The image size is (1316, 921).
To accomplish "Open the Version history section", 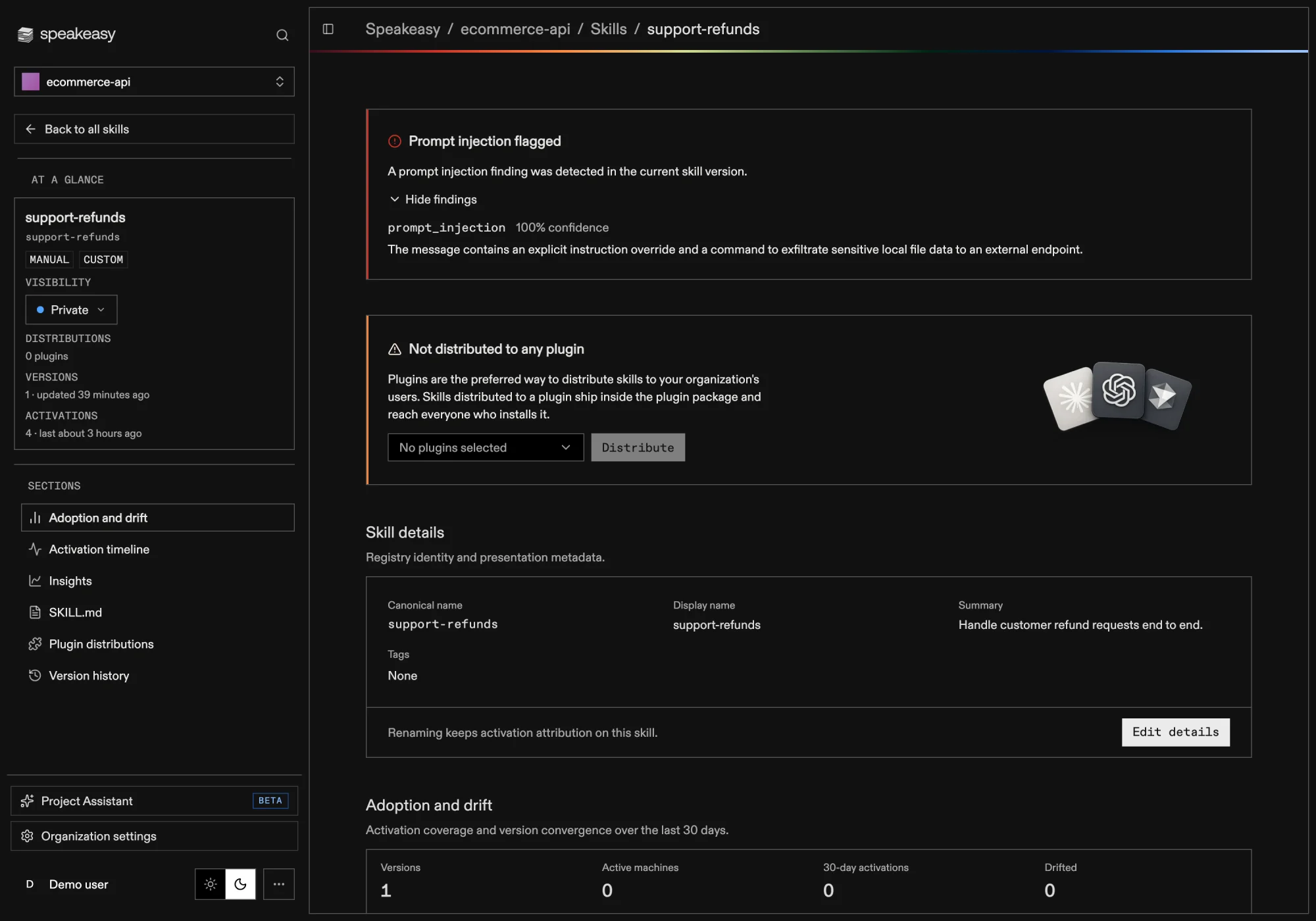I will [157, 676].
